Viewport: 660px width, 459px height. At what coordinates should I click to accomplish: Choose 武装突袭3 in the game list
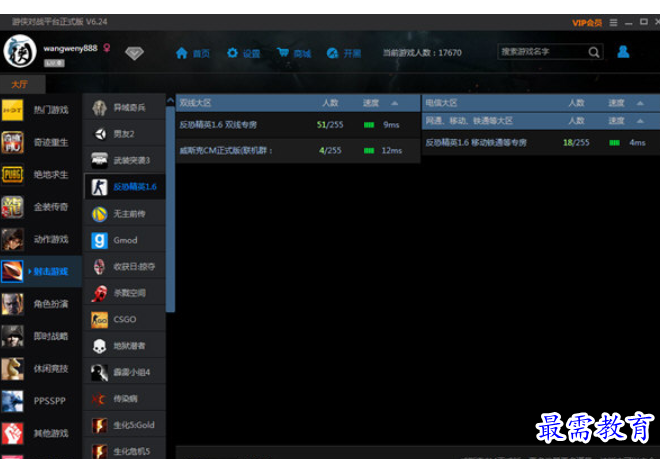(x=125, y=160)
